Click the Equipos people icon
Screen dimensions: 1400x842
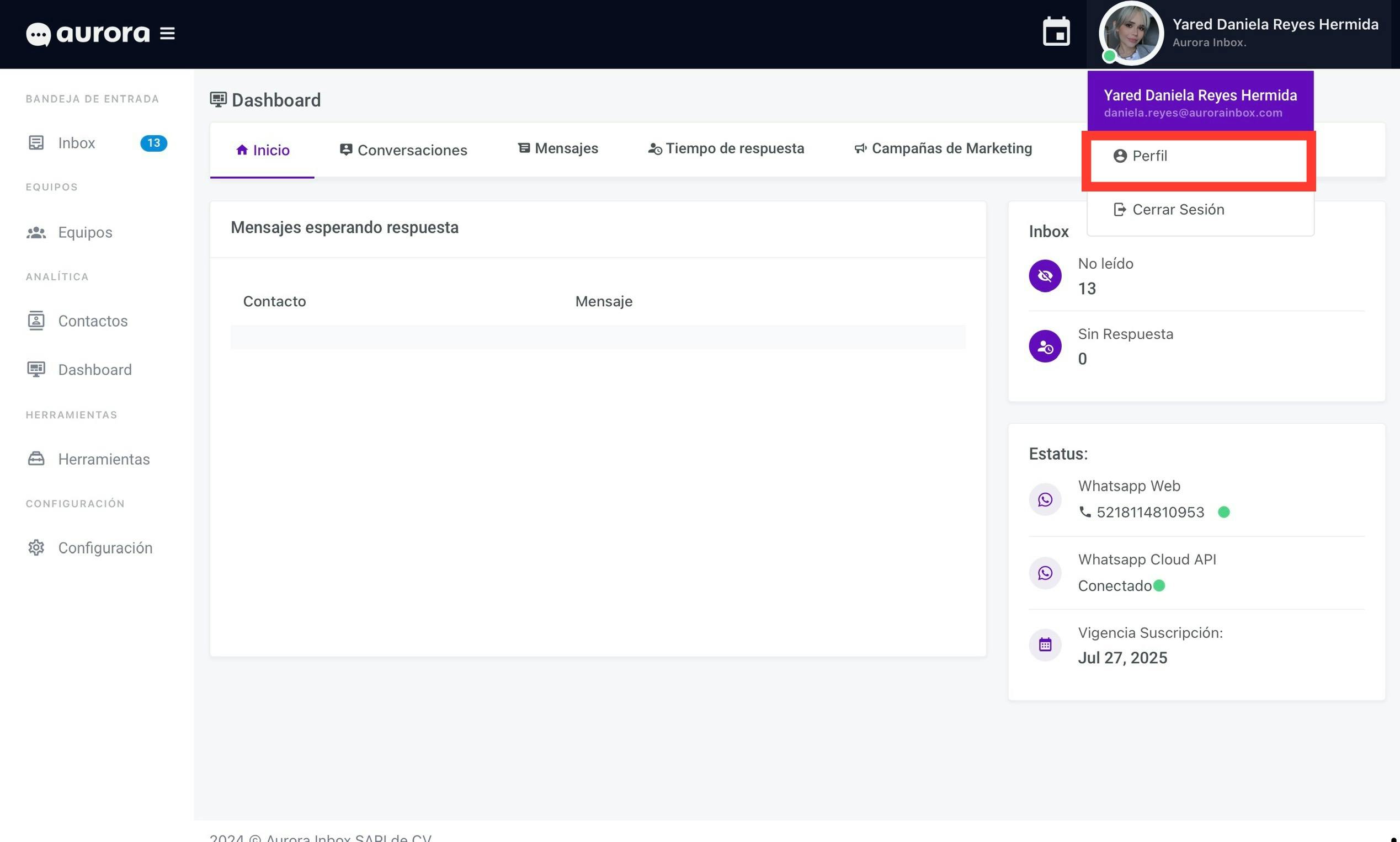point(36,233)
